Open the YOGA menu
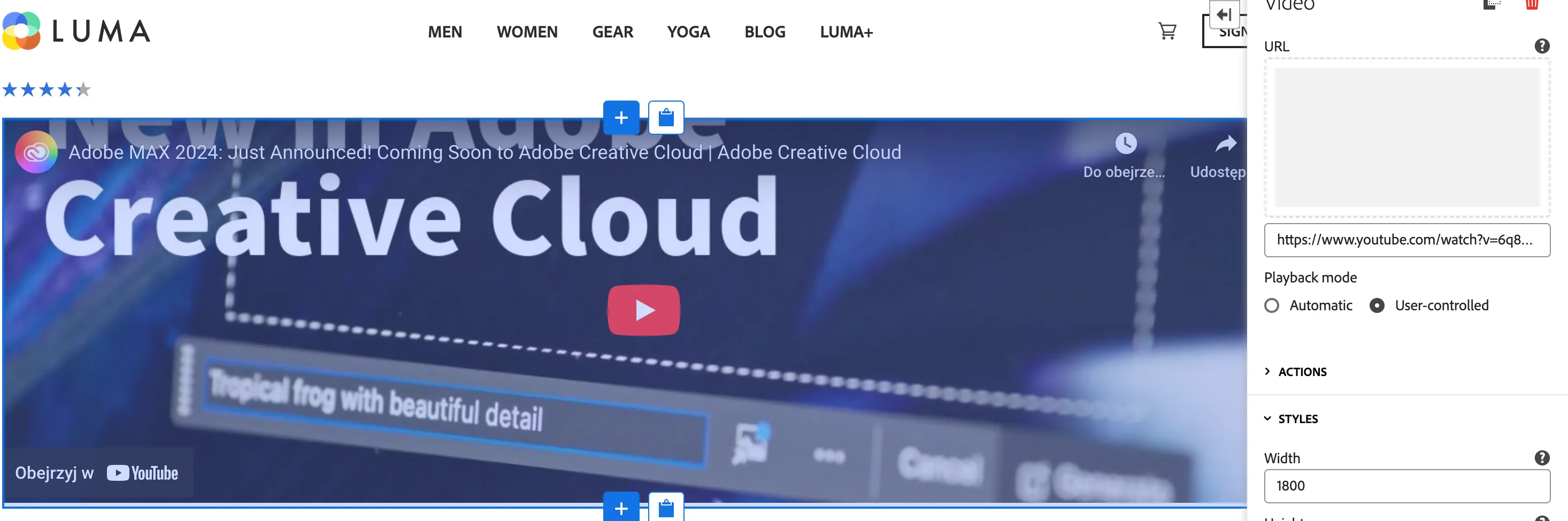The width and height of the screenshot is (1568, 521). click(688, 32)
